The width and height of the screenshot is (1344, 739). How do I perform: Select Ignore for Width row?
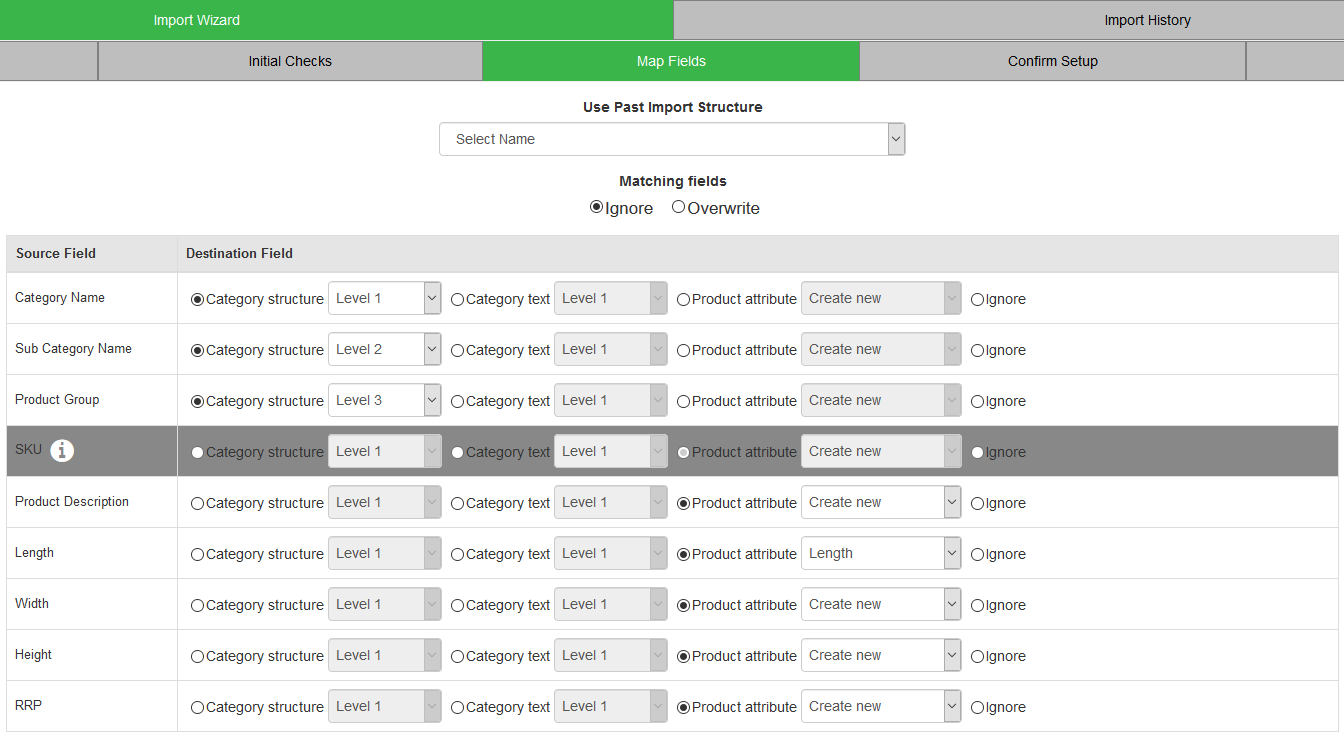pyautogui.click(x=978, y=605)
